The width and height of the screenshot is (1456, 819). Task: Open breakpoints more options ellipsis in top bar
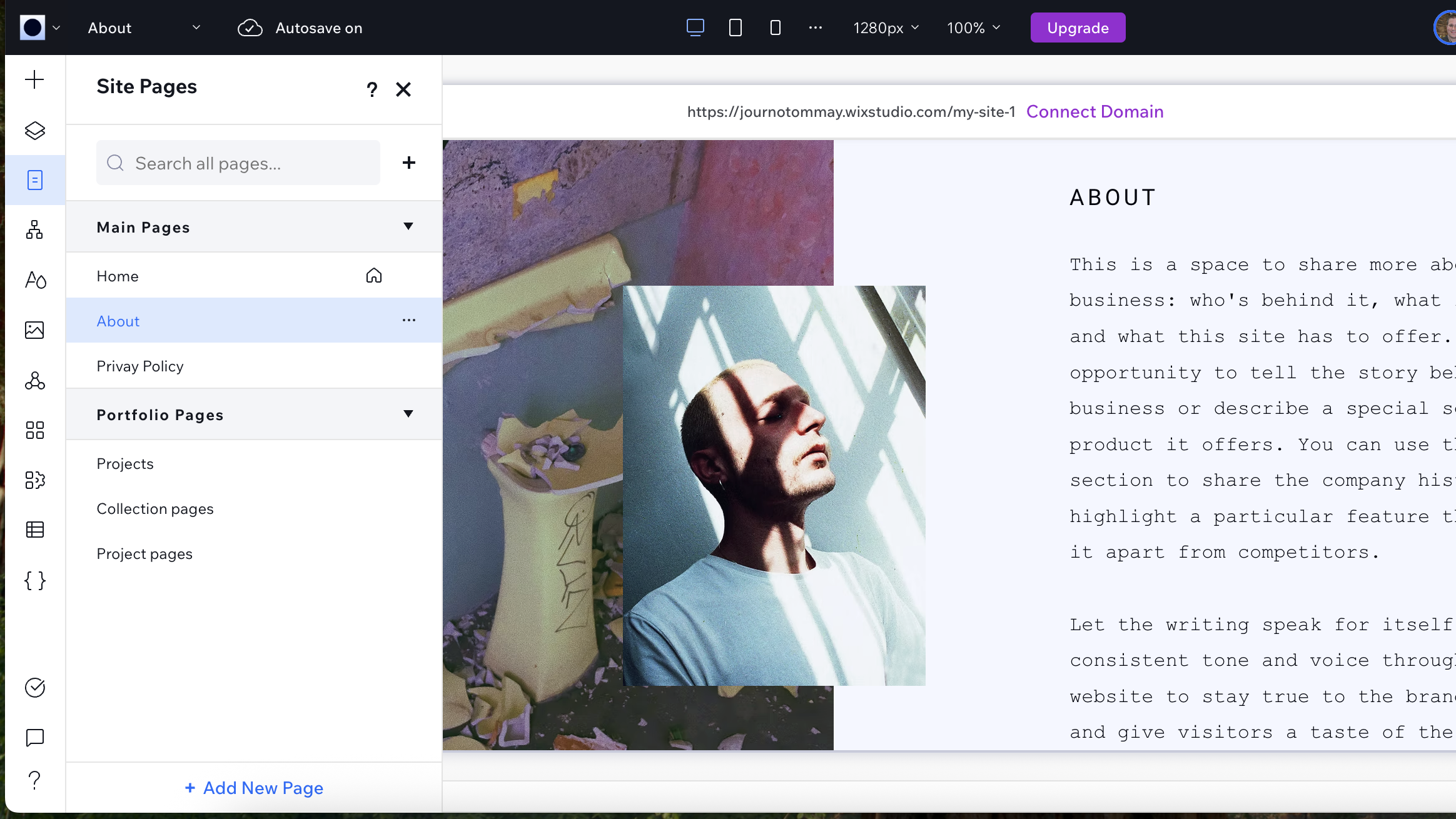pos(816,28)
